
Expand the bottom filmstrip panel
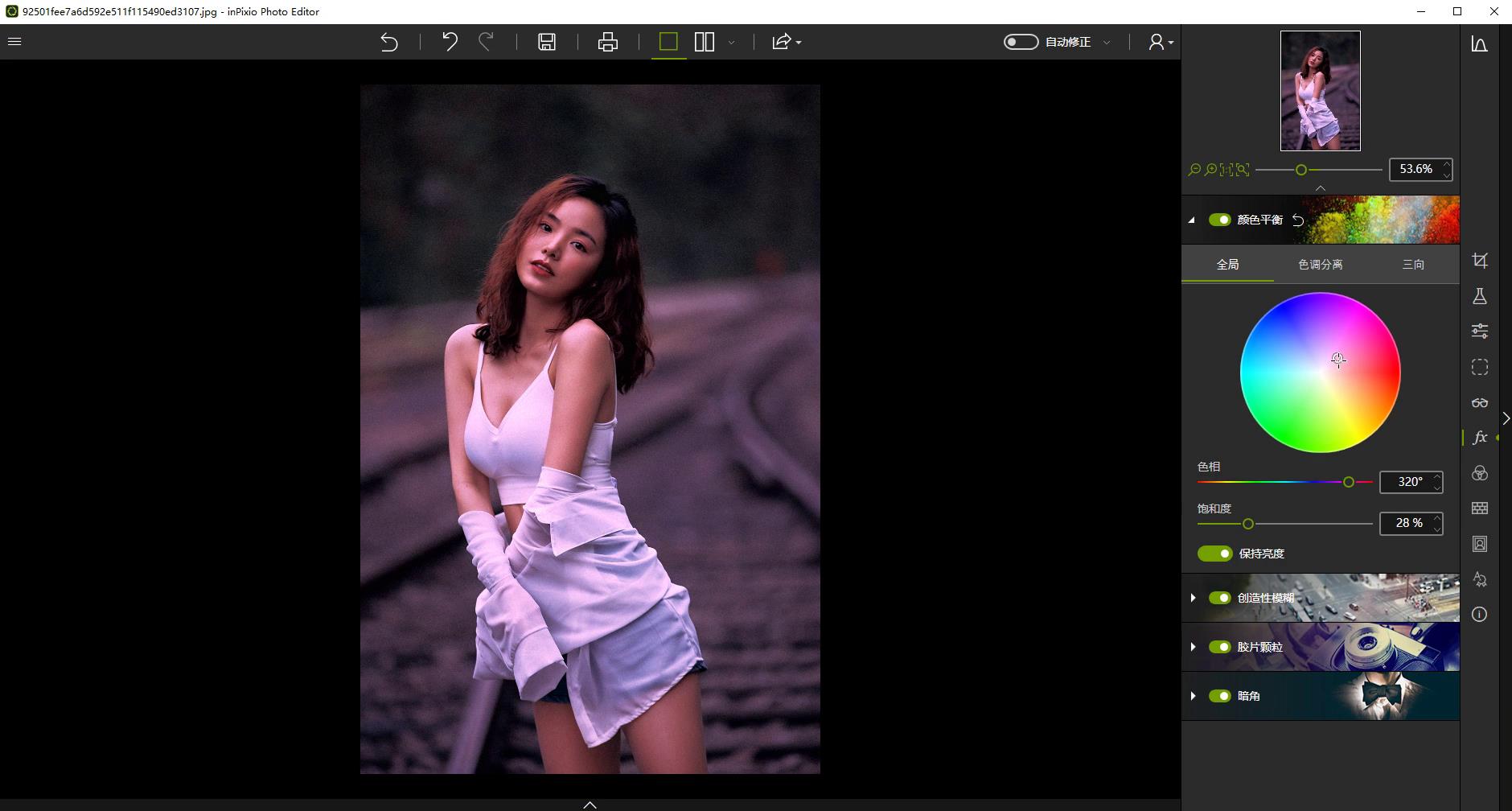590,805
